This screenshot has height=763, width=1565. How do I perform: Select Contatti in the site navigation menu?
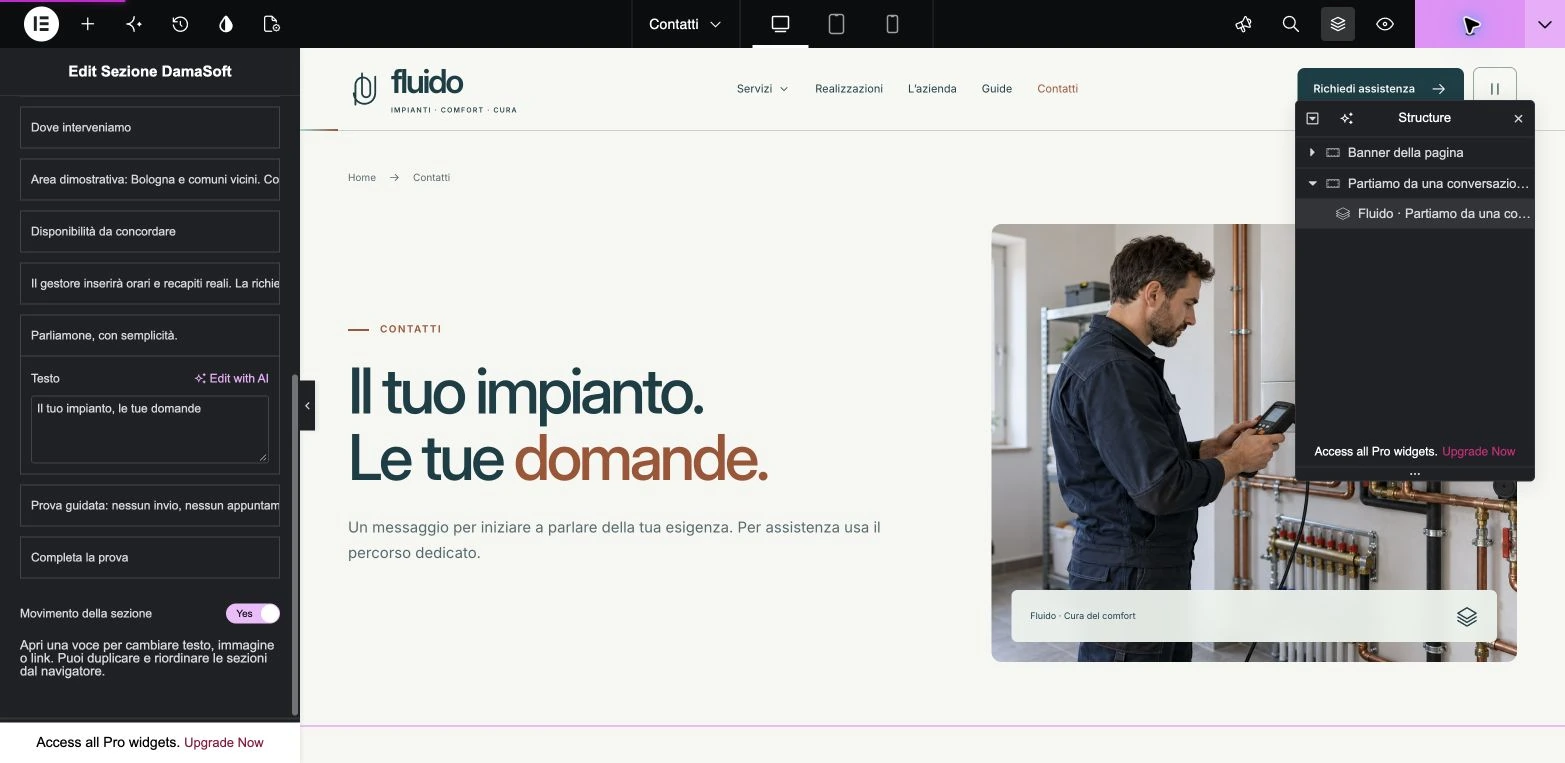[x=1057, y=89]
